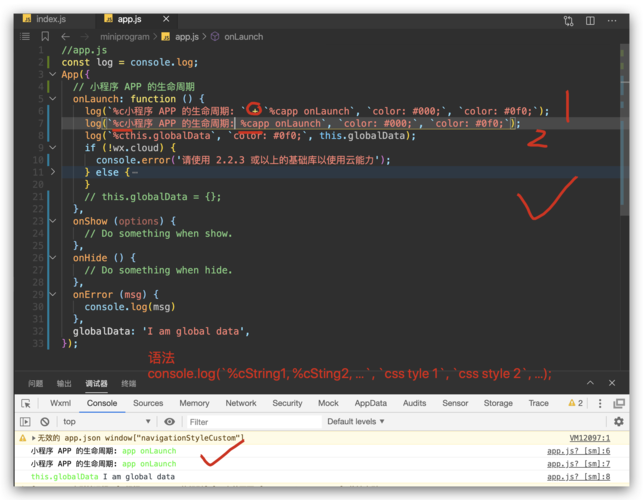The height and width of the screenshot is (500, 643).
Task: Select the Console devtools tab
Action: [x=102, y=403]
